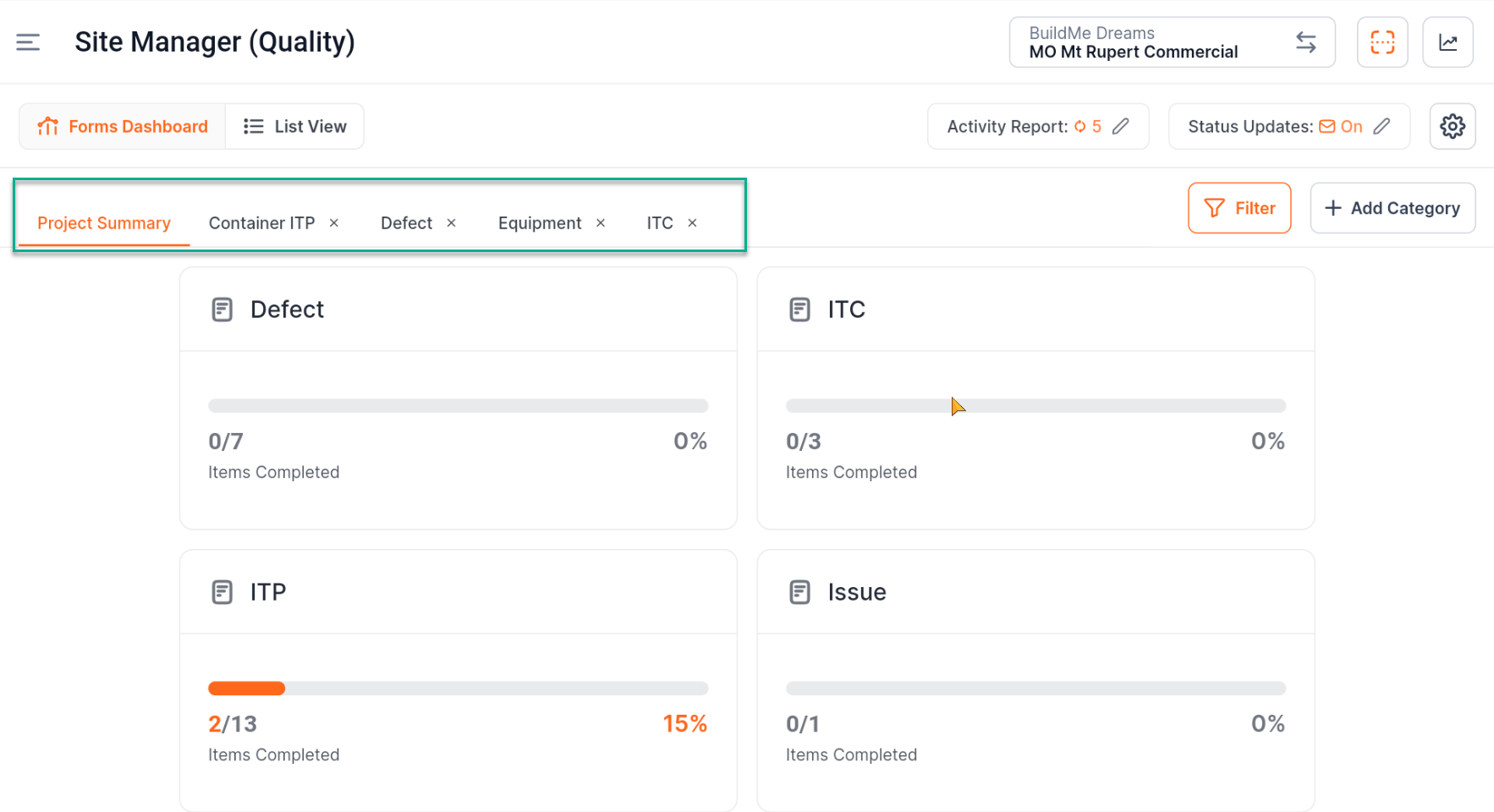1494x812 pixels.
Task: Click the Site Manager (Quality) title
Action: tap(215, 42)
